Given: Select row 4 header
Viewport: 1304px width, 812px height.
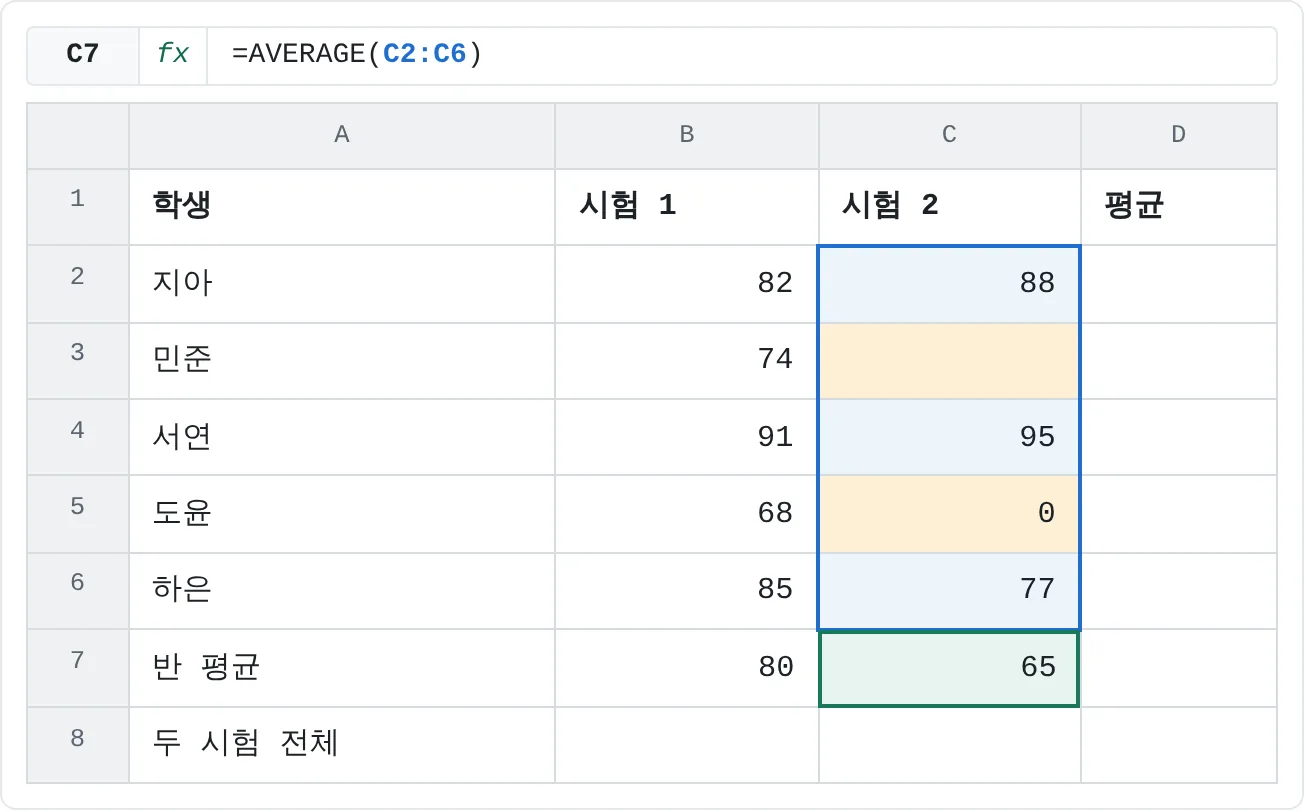Looking at the screenshot, I should point(78,438).
